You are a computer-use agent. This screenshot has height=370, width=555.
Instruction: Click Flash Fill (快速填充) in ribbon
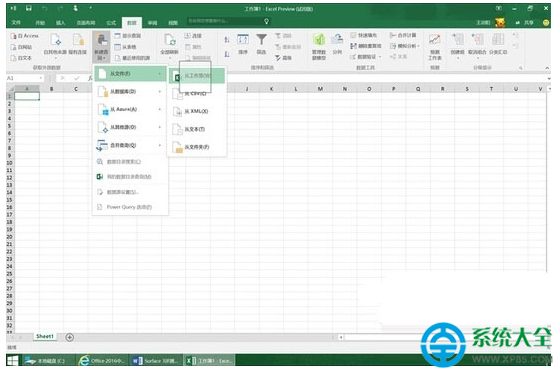coord(364,35)
